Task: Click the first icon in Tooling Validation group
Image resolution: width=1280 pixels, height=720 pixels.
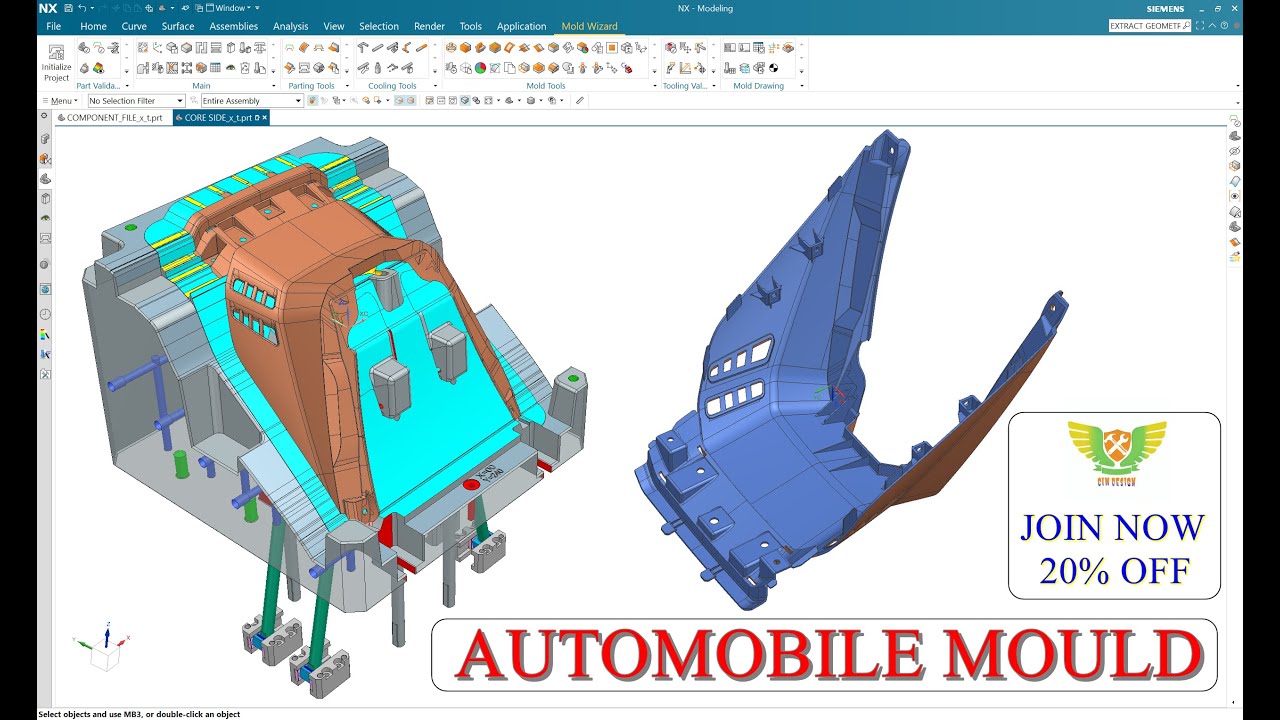Action: coord(671,48)
